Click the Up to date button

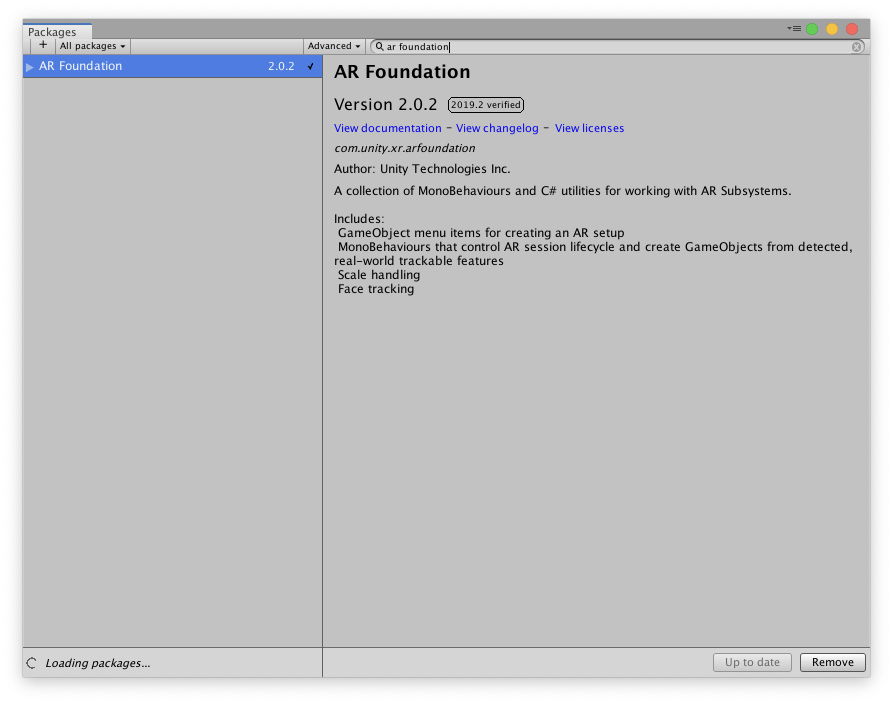coord(752,662)
